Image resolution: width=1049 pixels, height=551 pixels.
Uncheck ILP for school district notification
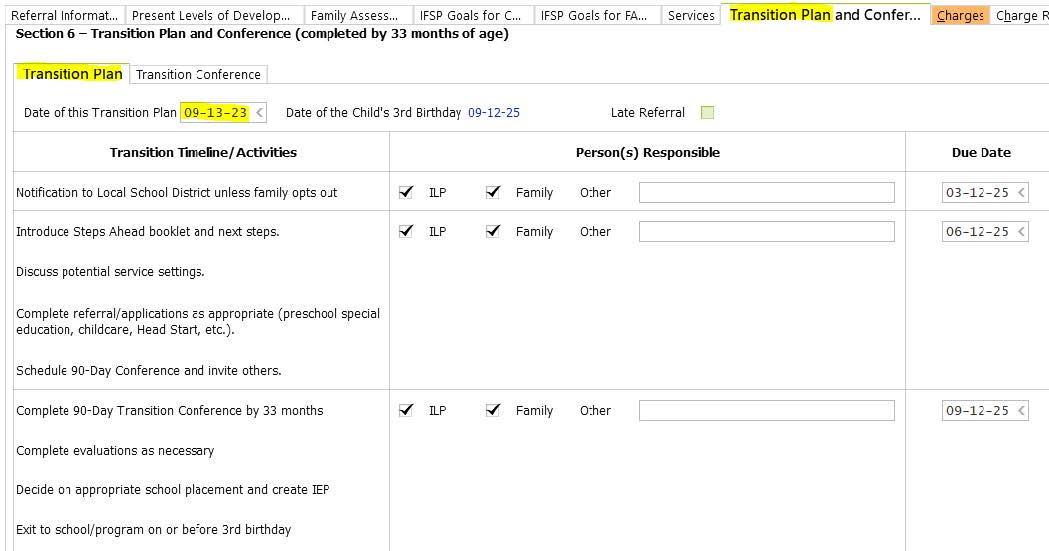coord(406,192)
